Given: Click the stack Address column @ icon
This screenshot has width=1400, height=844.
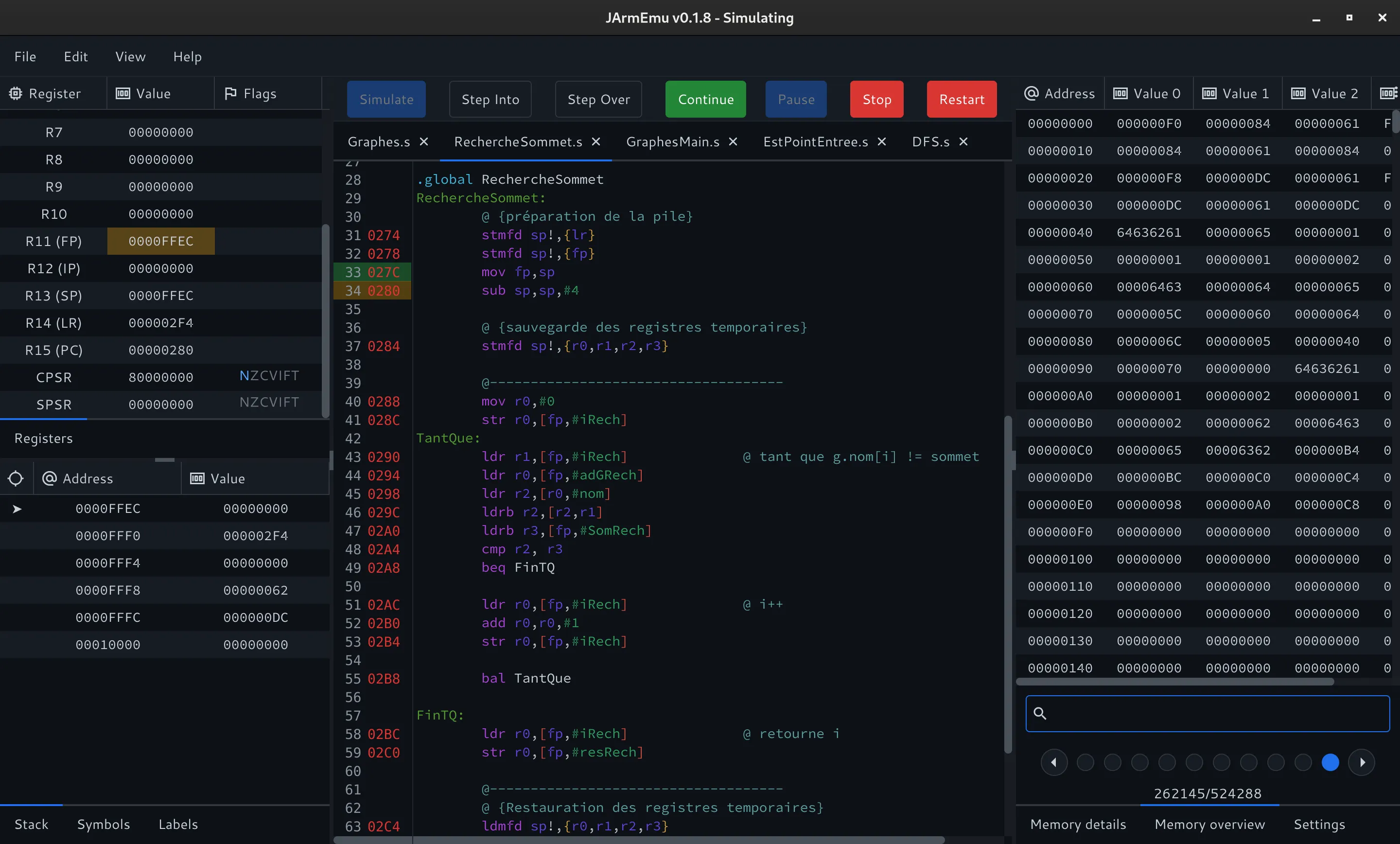Looking at the screenshot, I should tap(50, 478).
